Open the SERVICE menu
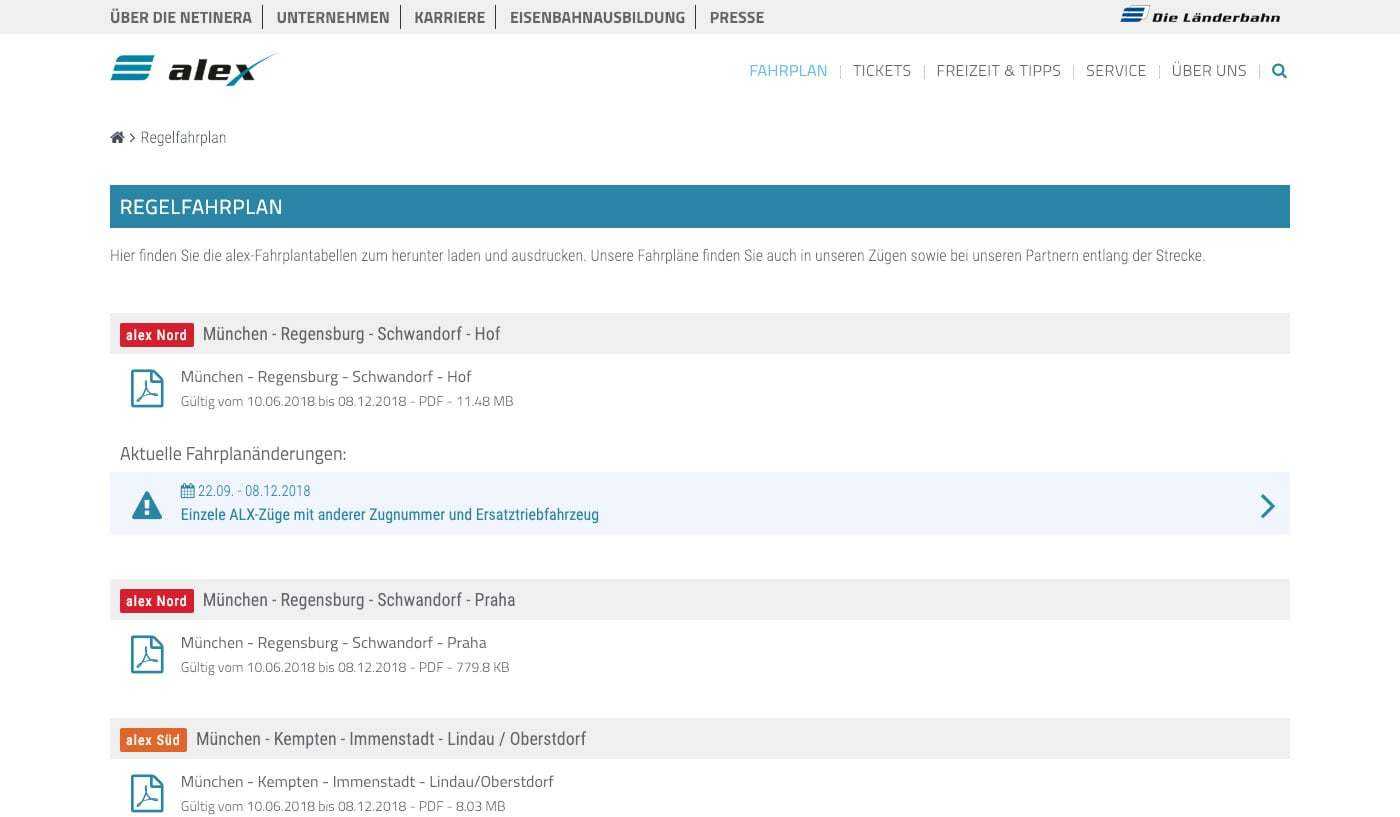 [1116, 71]
